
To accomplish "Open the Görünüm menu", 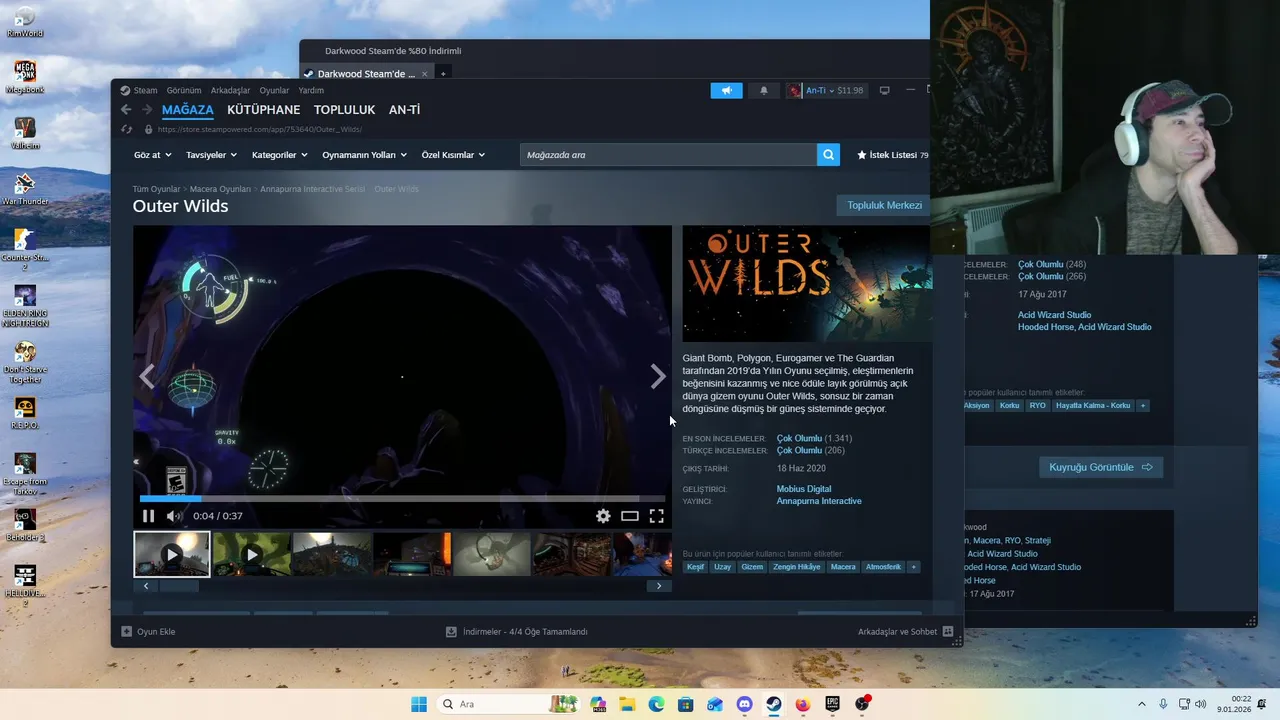I will [184, 90].
